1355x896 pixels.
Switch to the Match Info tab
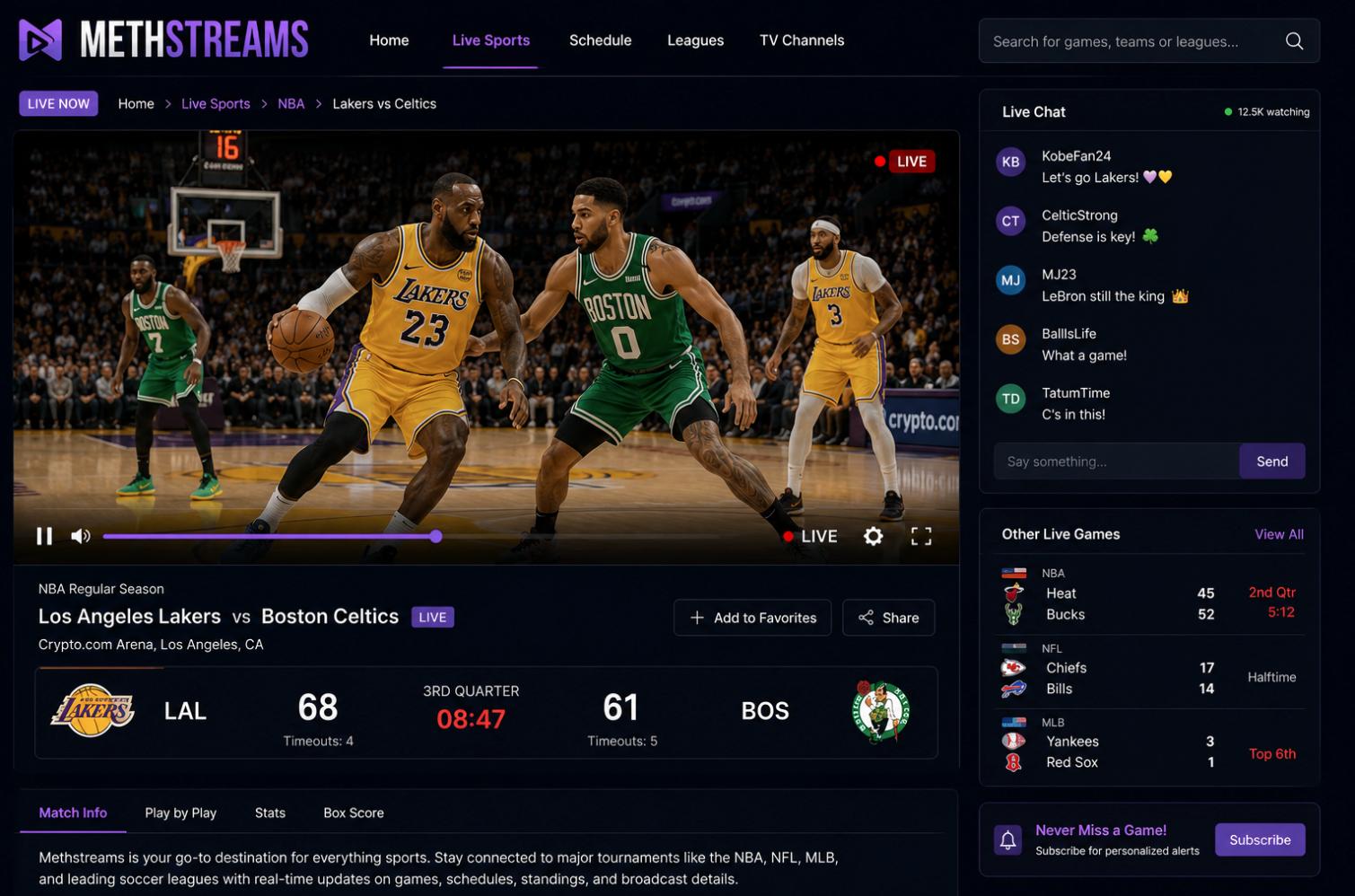pos(73,813)
